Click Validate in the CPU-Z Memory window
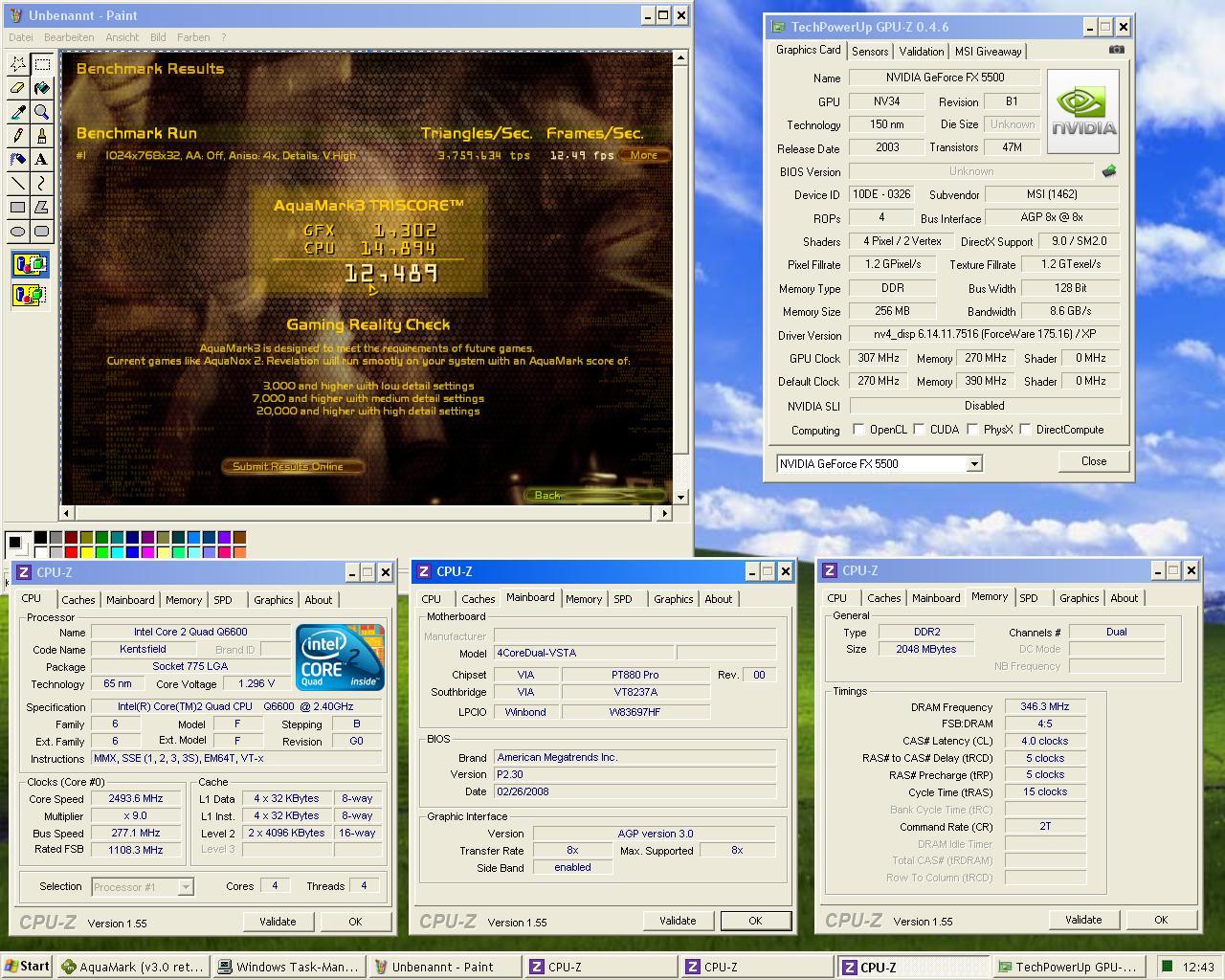The height and width of the screenshot is (980, 1225). [1083, 920]
